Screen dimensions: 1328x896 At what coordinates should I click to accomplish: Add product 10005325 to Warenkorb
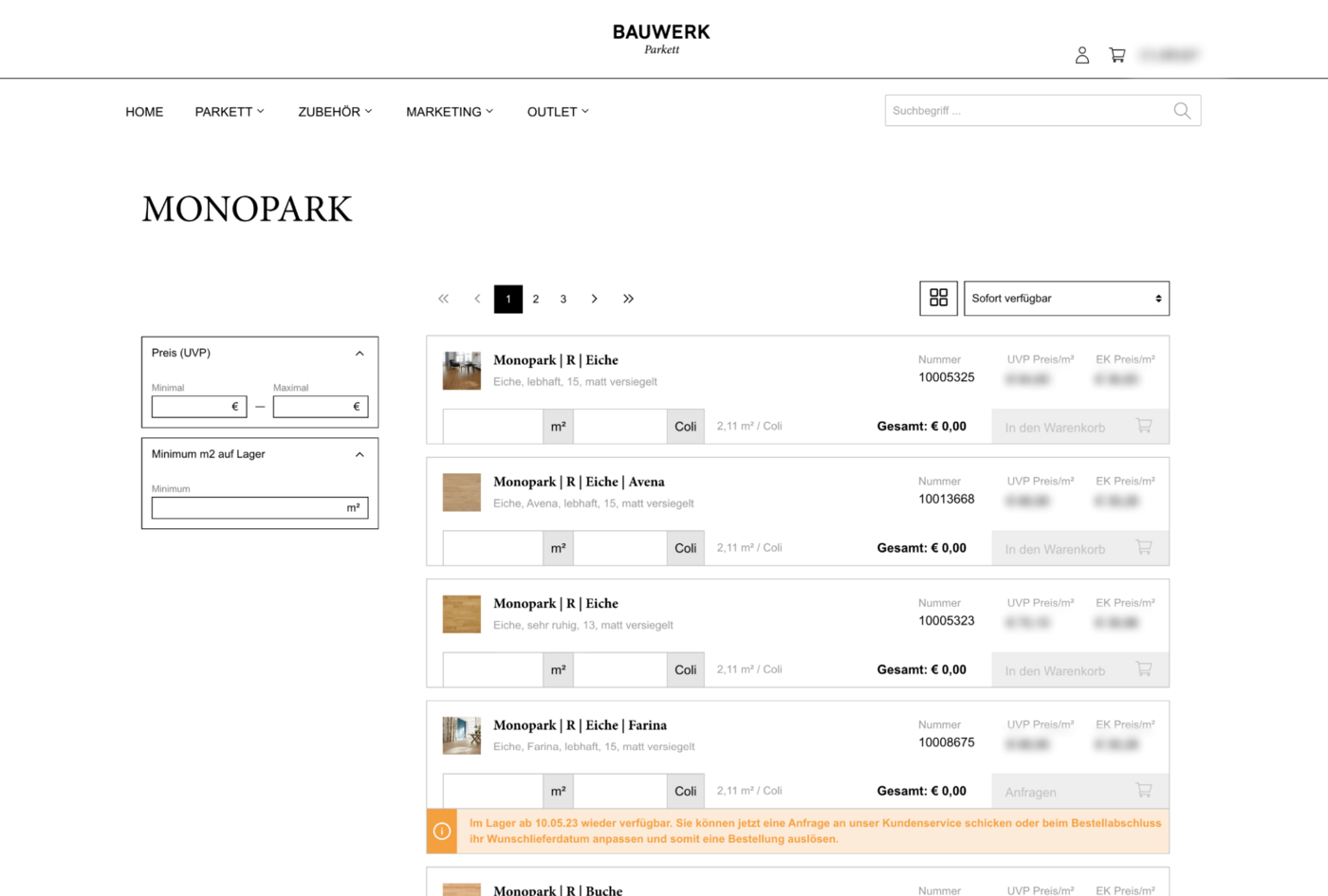point(1079,428)
